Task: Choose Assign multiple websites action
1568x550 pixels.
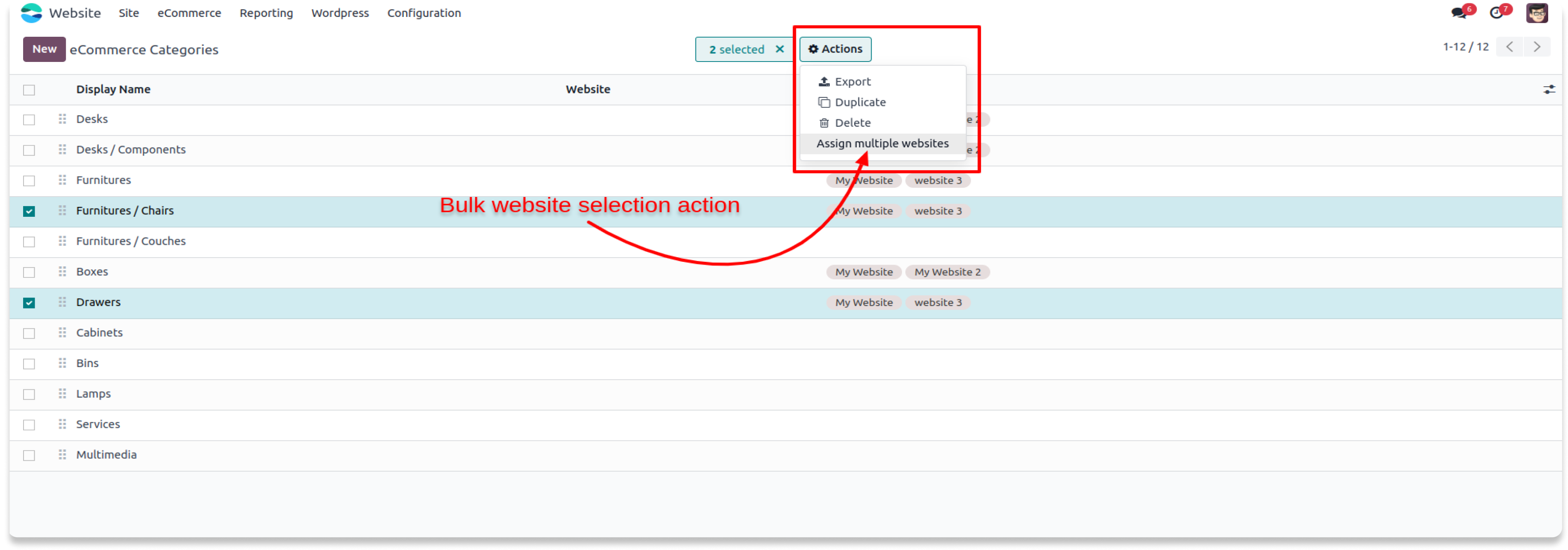Action: [x=882, y=143]
